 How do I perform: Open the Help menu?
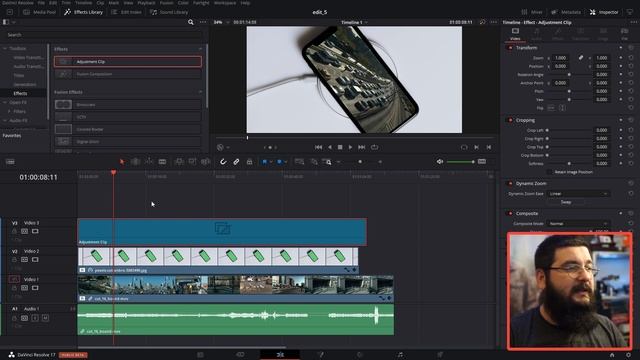coord(245,2)
